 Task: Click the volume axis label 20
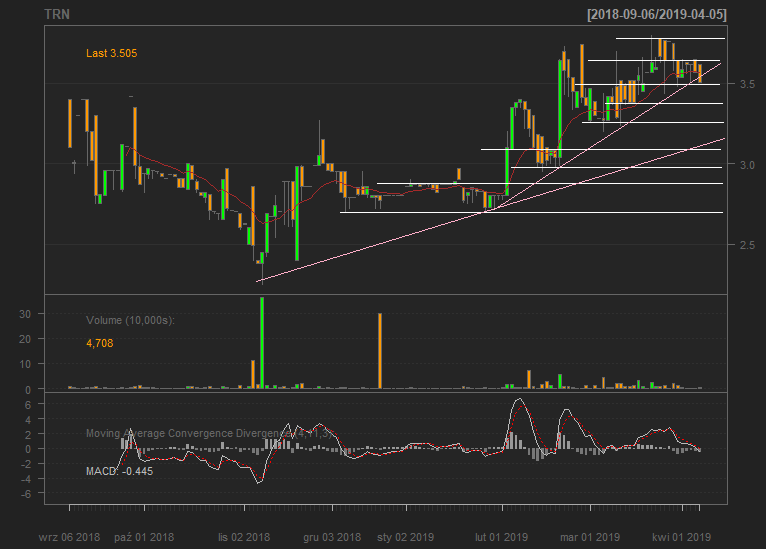pos(25,339)
